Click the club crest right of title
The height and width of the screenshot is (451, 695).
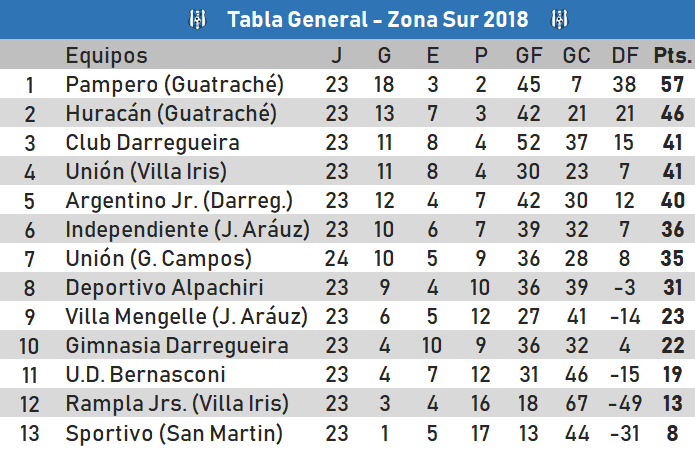(x=559, y=19)
